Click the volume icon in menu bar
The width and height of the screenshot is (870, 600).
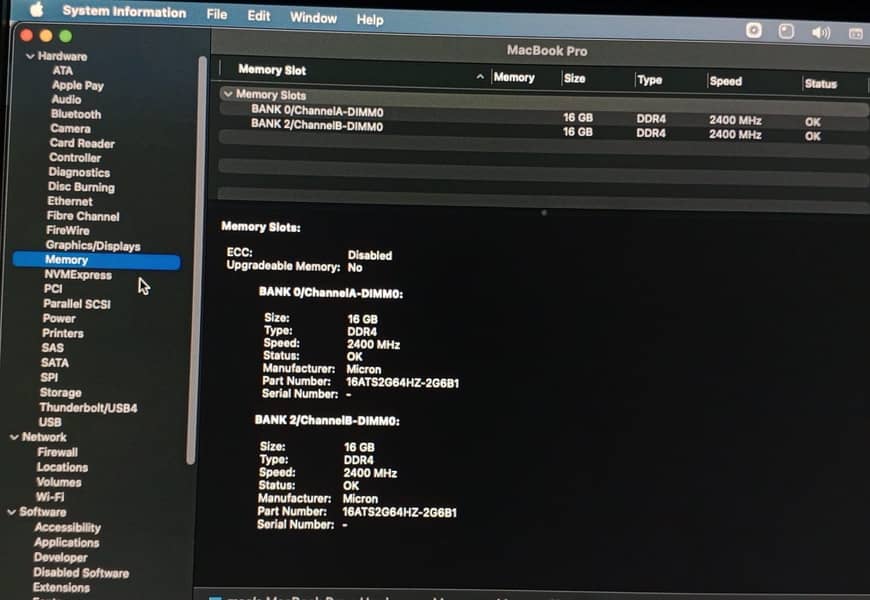(x=821, y=33)
